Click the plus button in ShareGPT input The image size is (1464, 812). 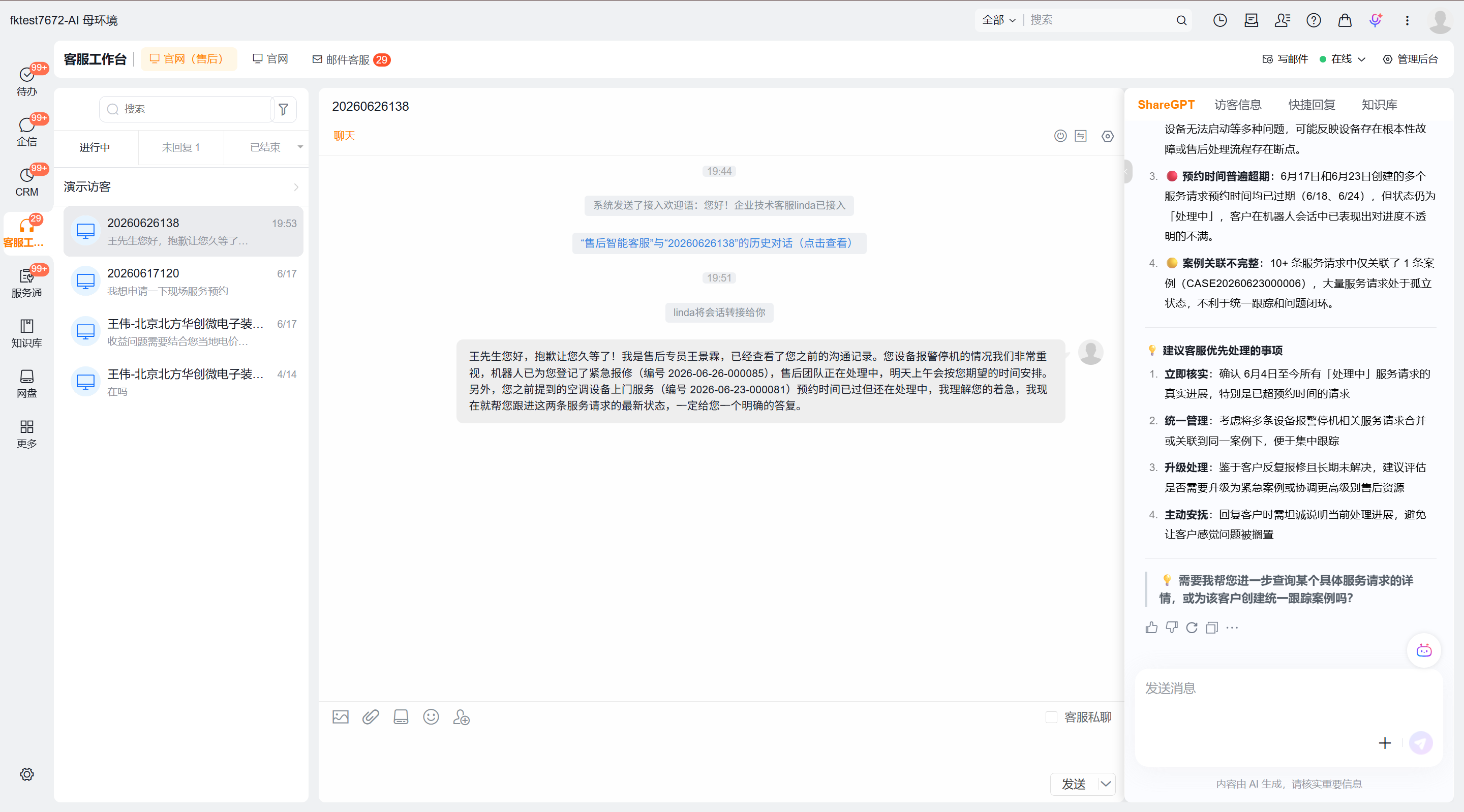(x=1385, y=743)
